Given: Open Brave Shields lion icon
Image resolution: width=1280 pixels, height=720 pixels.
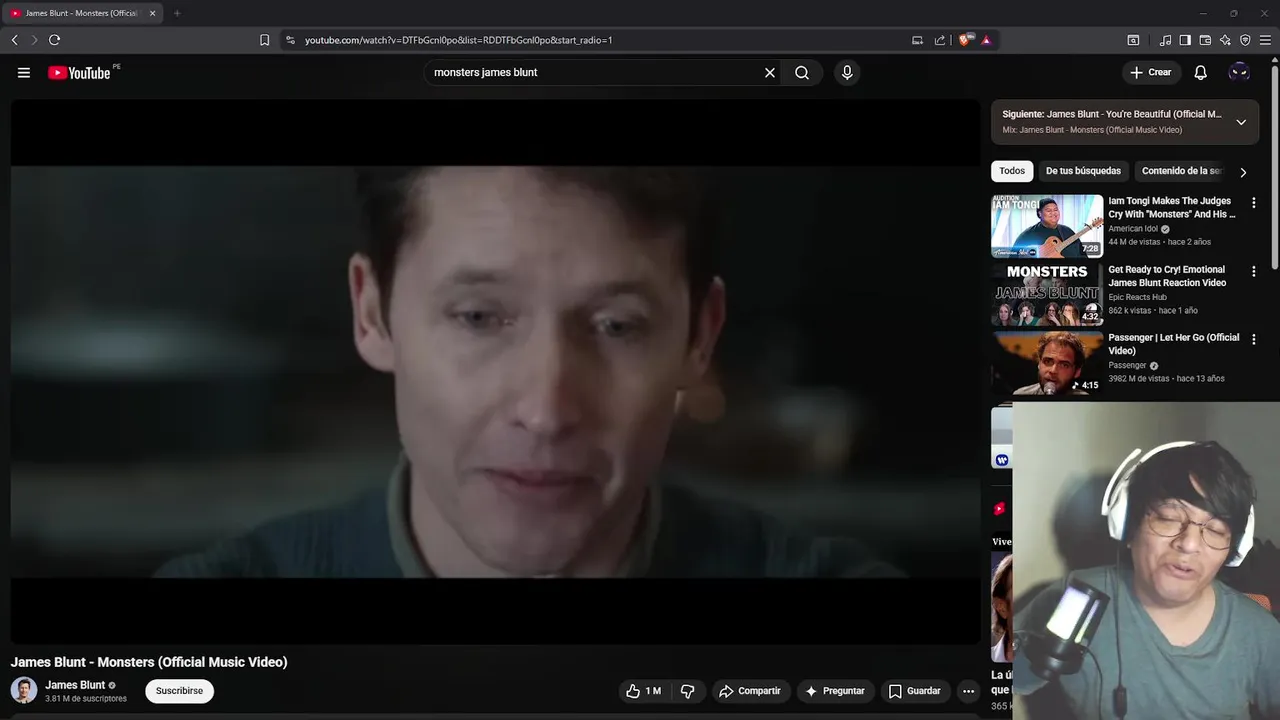Looking at the screenshot, I should point(964,40).
